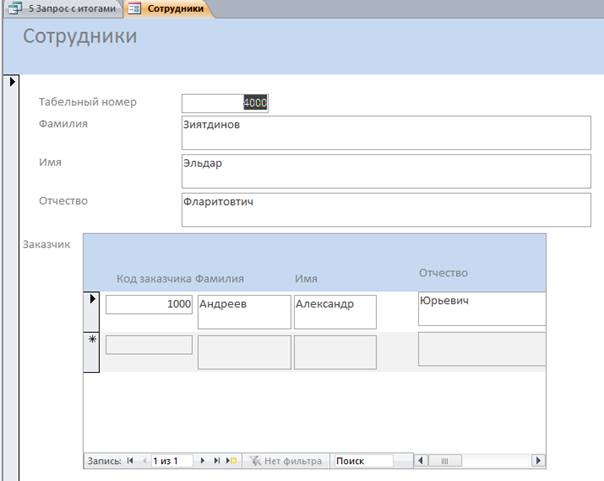
Task: Click the Имя field containing Эльдар
Action: click(386, 171)
